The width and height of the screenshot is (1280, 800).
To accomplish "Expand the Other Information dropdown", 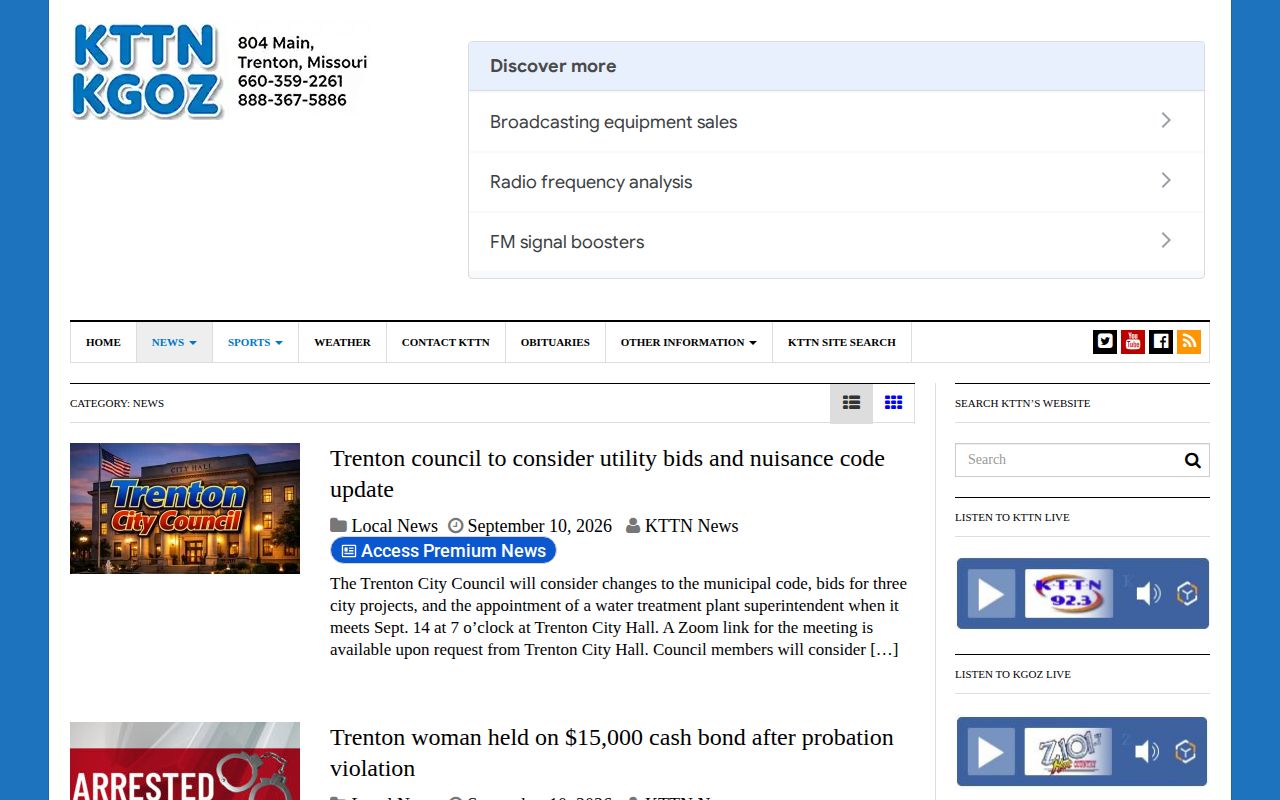I will pyautogui.click(x=688, y=342).
